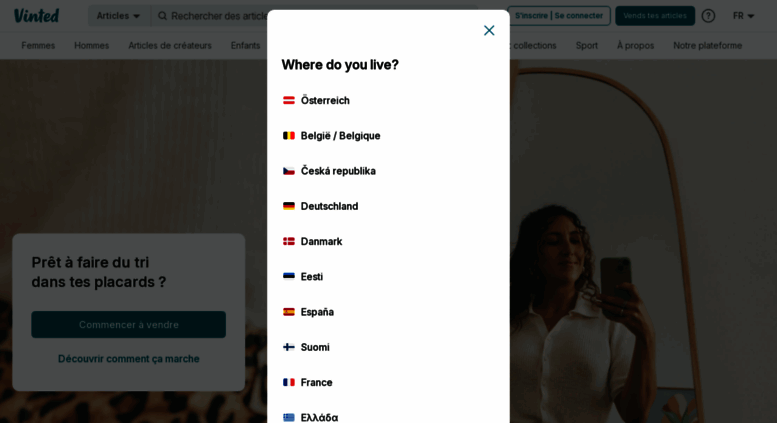Click the Austria flag icon
This screenshot has width=777, height=423.
pos(289,101)
